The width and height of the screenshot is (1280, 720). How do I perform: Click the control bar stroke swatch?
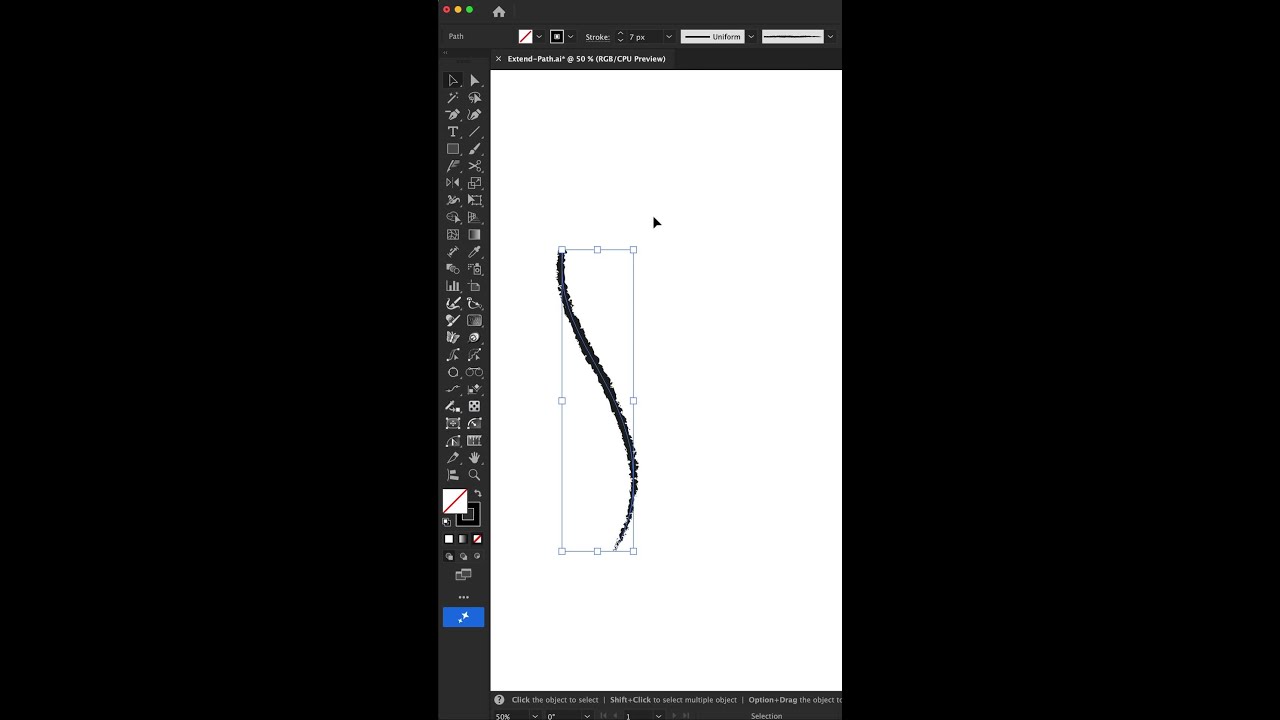pyautogui.click(x=557, y=37)
